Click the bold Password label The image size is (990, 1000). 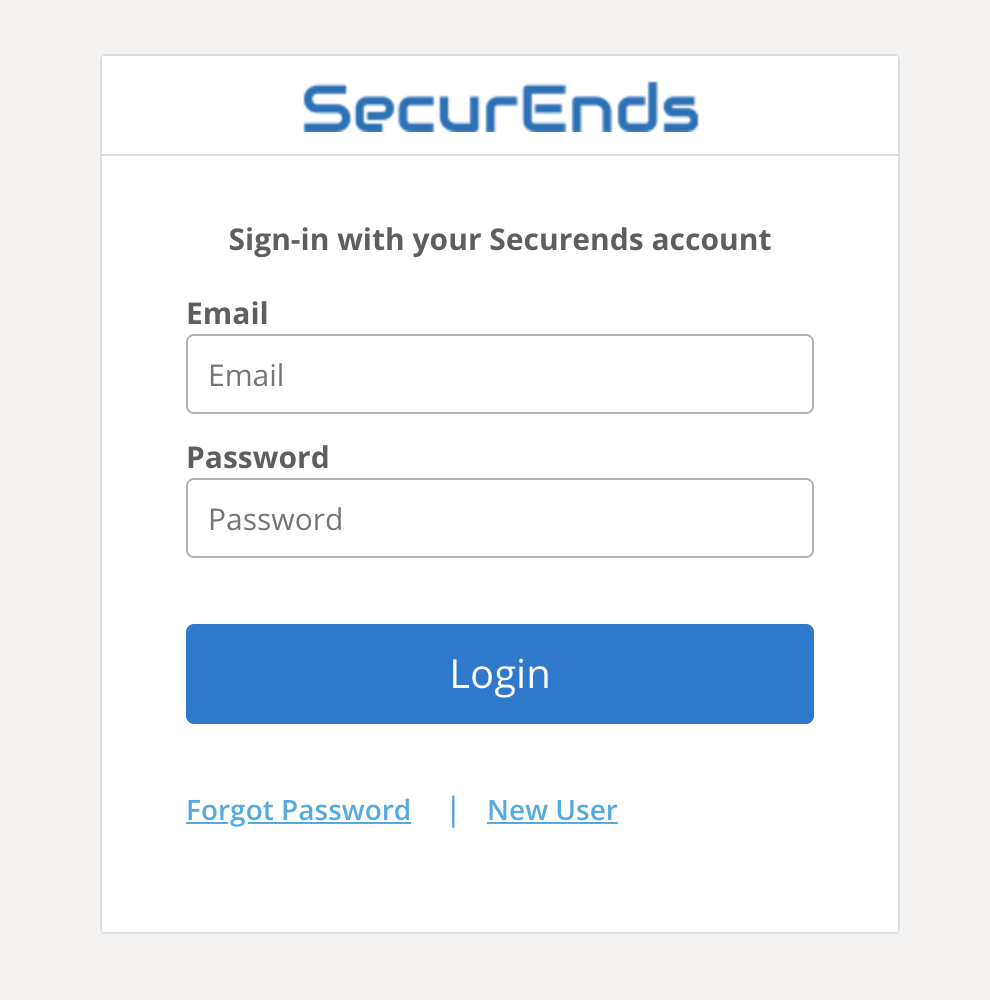258,457
